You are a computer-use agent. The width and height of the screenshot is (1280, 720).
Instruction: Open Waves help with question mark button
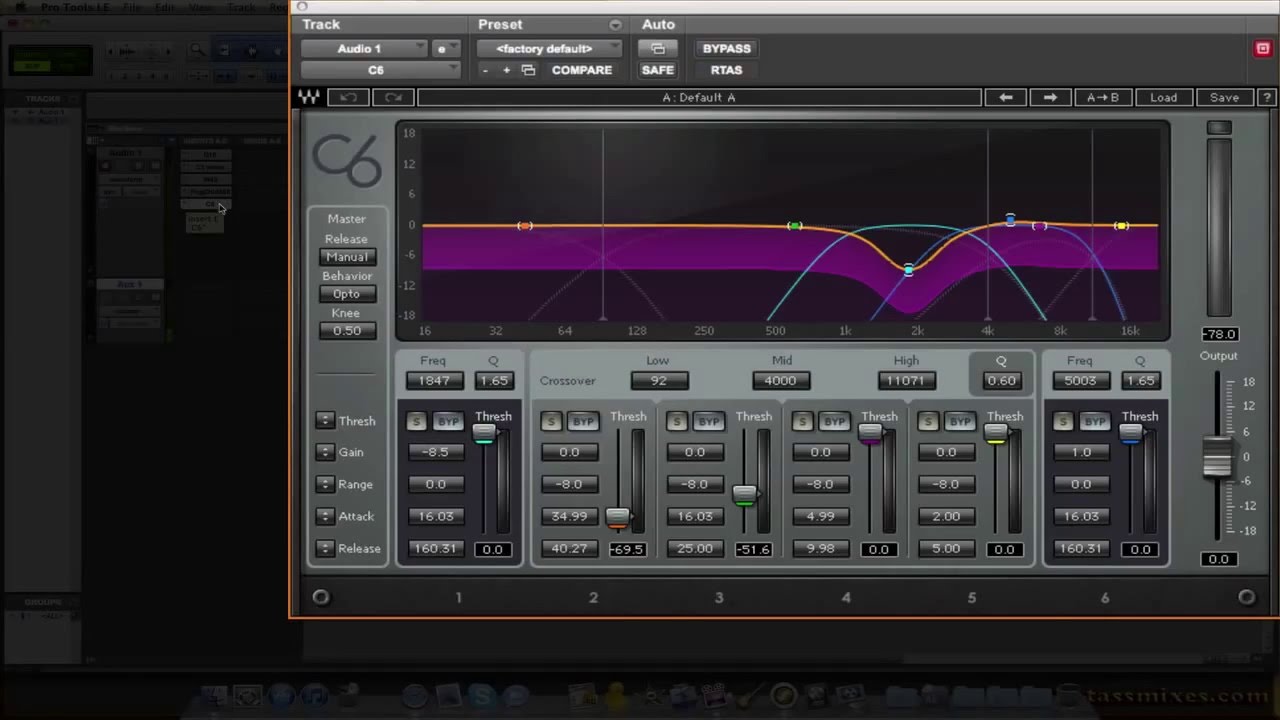(1267, 97)
